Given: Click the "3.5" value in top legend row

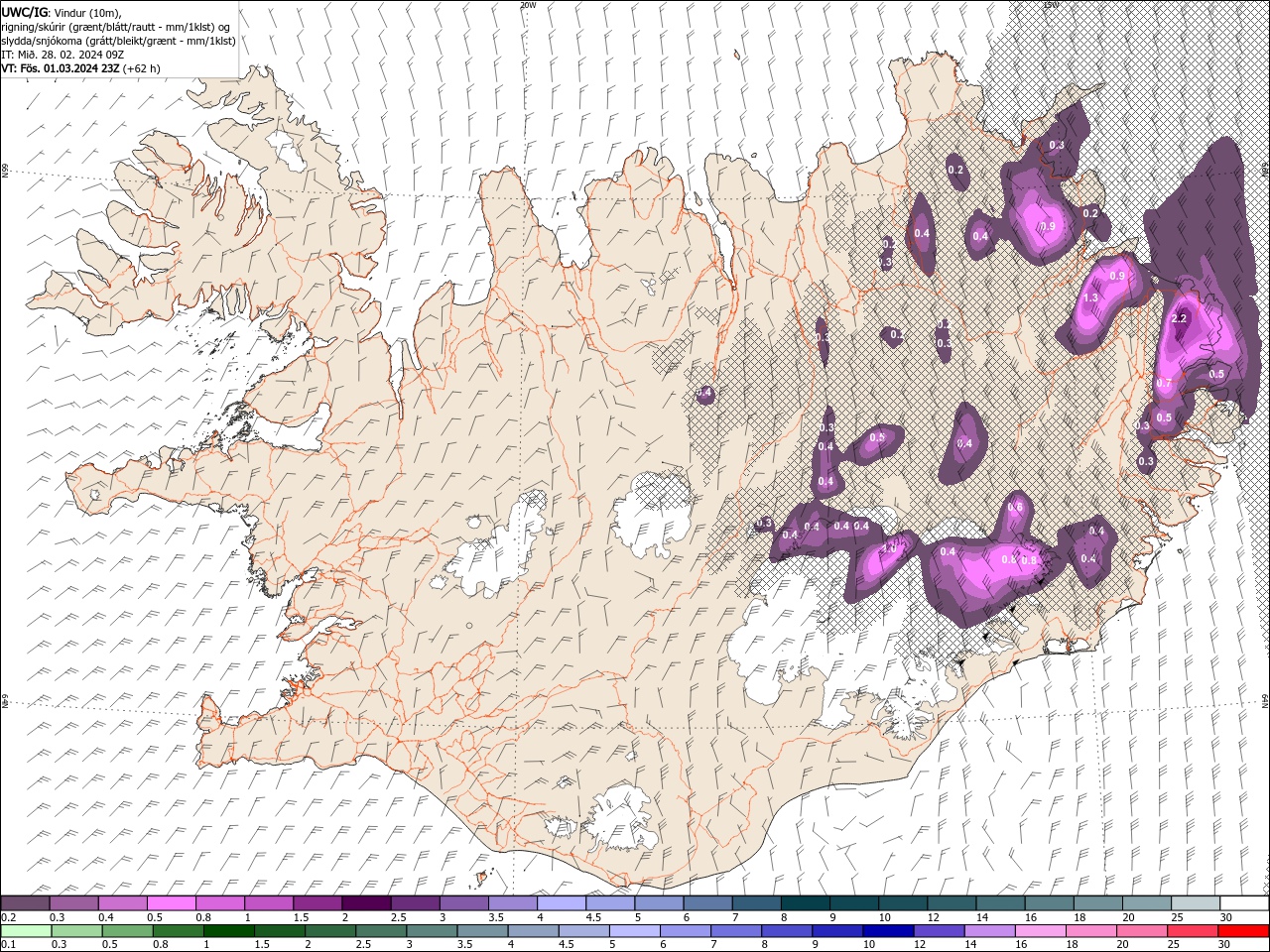Looking at the screenshot, I should coord(497,917).
